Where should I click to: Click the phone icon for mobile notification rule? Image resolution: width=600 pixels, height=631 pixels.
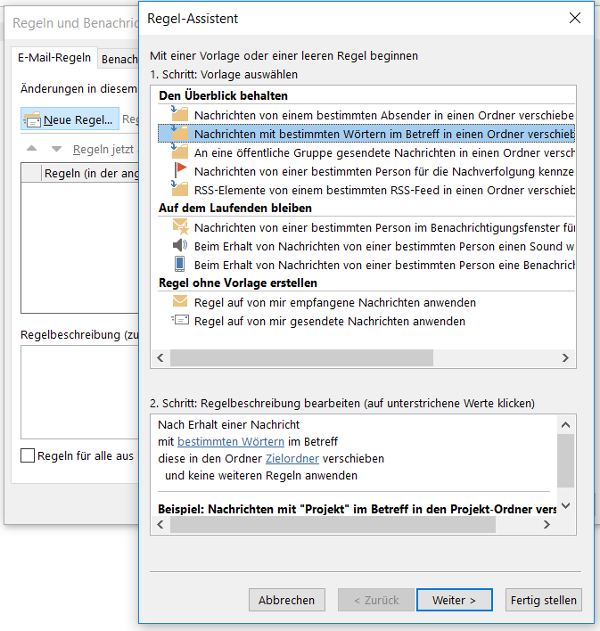(179, 265)
